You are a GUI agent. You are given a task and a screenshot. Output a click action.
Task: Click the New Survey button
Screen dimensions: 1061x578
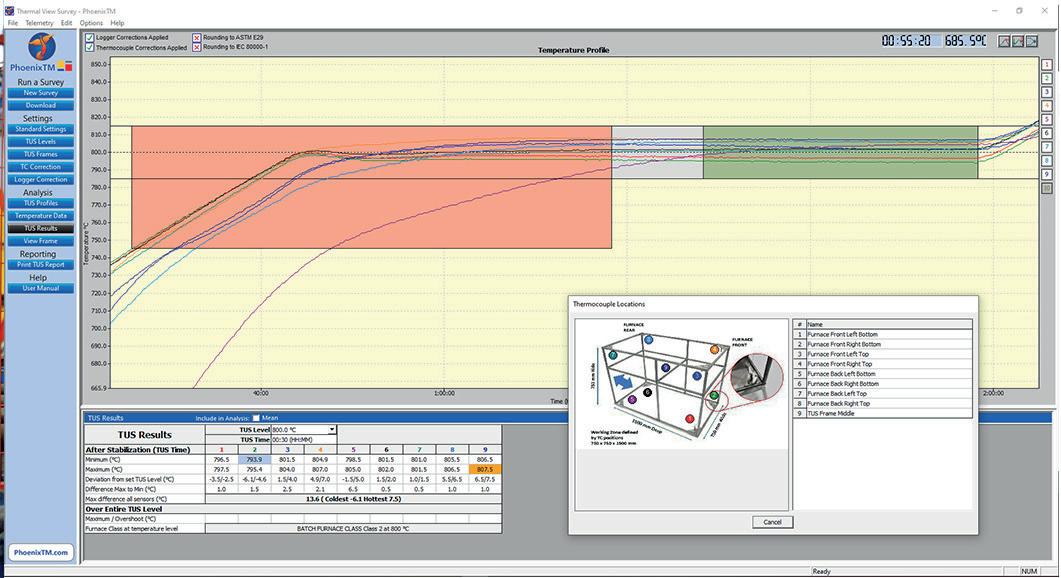coord(41,93)
